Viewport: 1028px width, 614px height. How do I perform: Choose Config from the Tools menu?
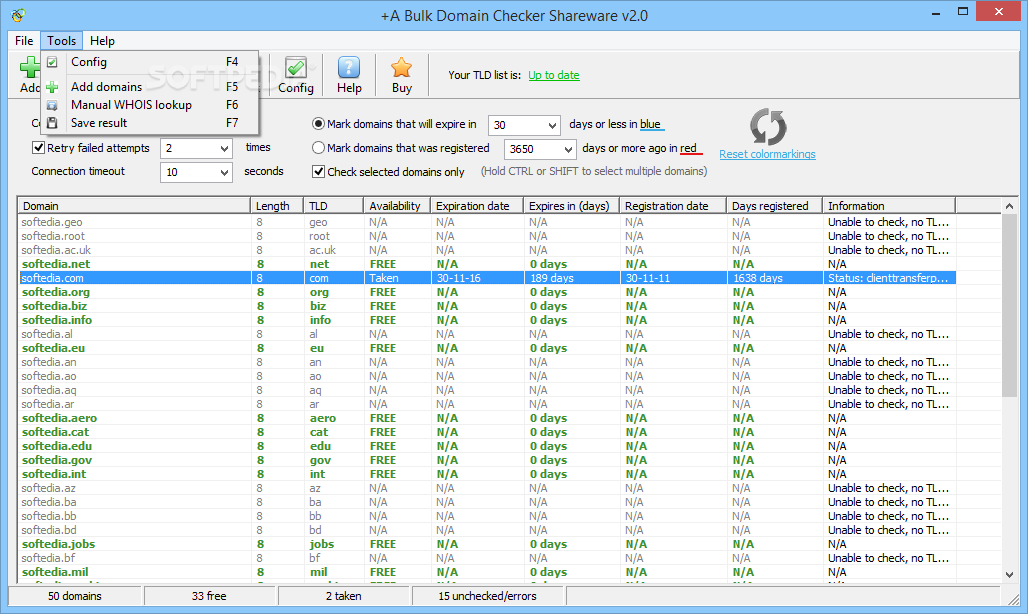(x=149, y=62)
